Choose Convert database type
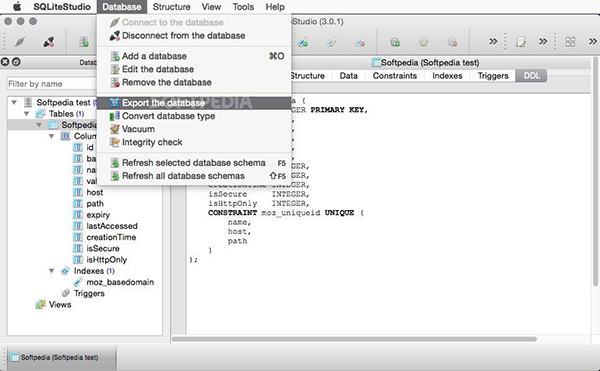 [x=194, y=116]
